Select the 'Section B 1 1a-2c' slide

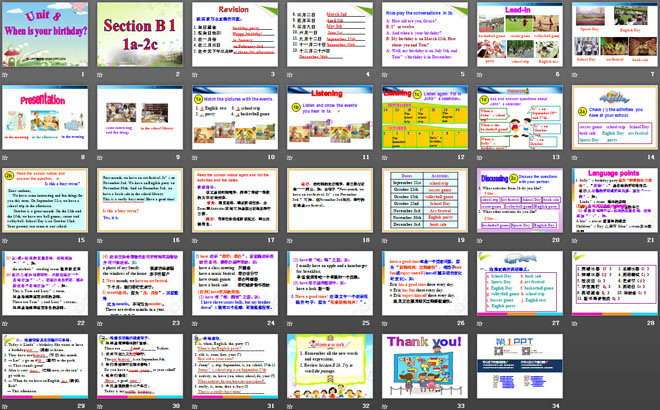pos(140,34)
